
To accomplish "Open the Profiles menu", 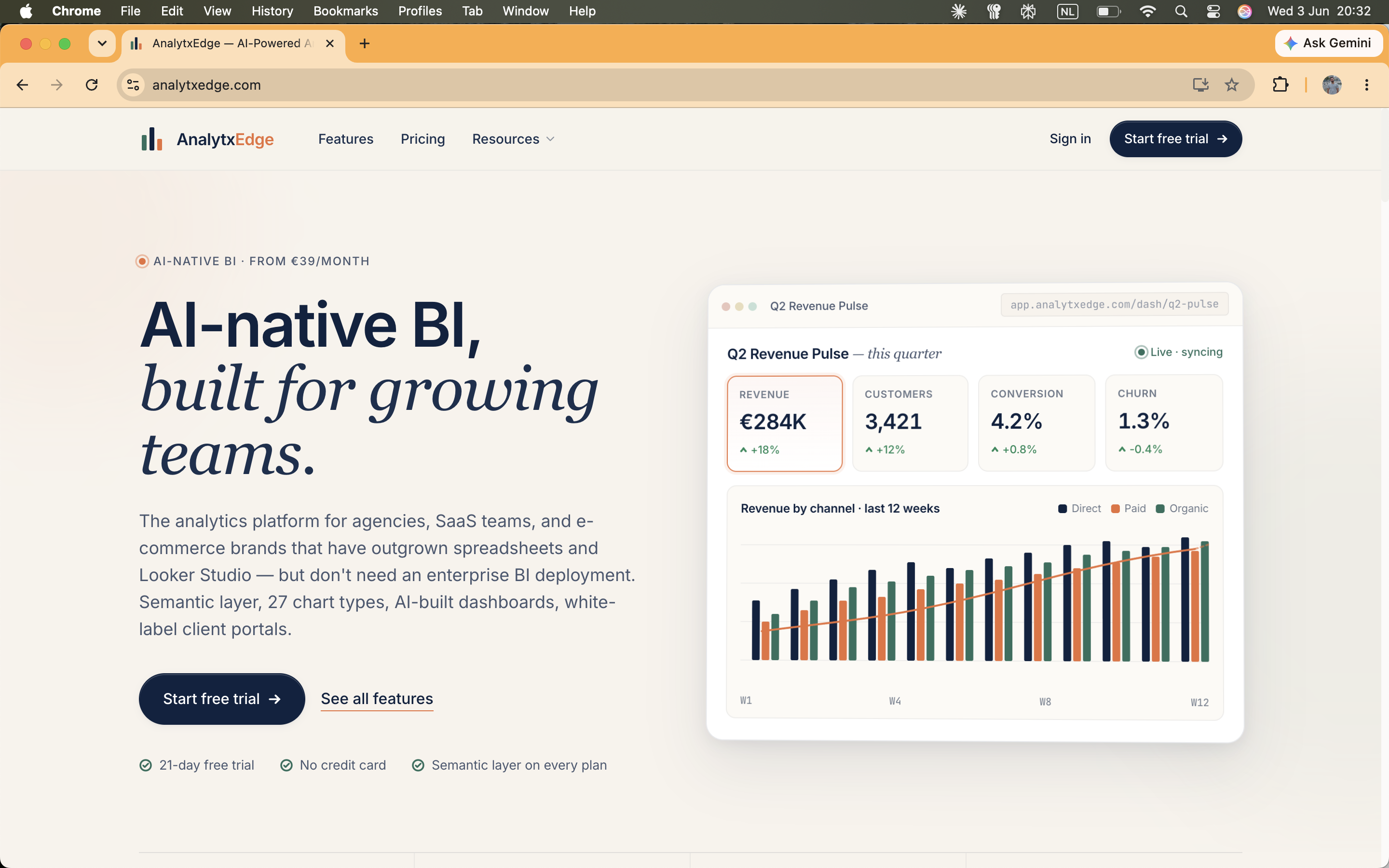I will pos(420,11).
